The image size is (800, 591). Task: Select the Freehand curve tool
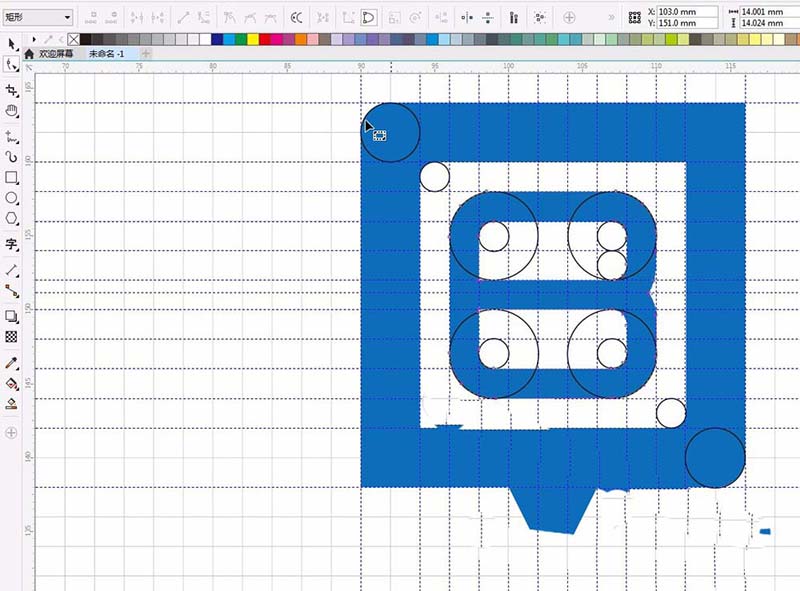[11, 137]
